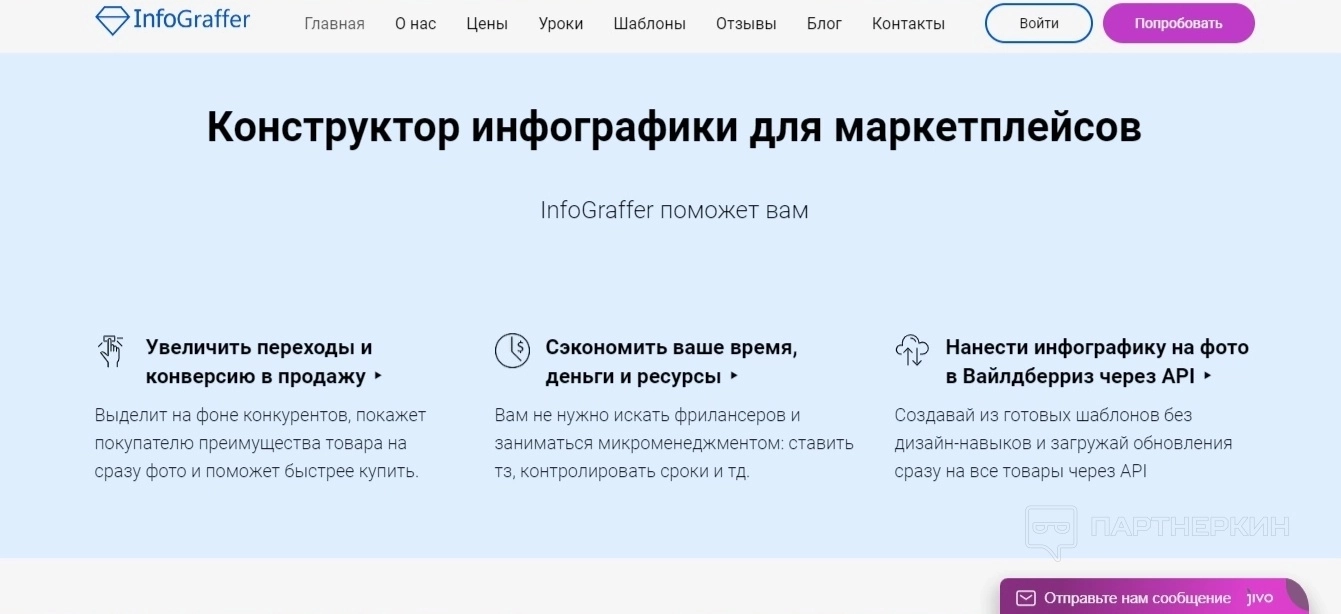Open the Отправьте нам сообщение chat widget

1154,597
